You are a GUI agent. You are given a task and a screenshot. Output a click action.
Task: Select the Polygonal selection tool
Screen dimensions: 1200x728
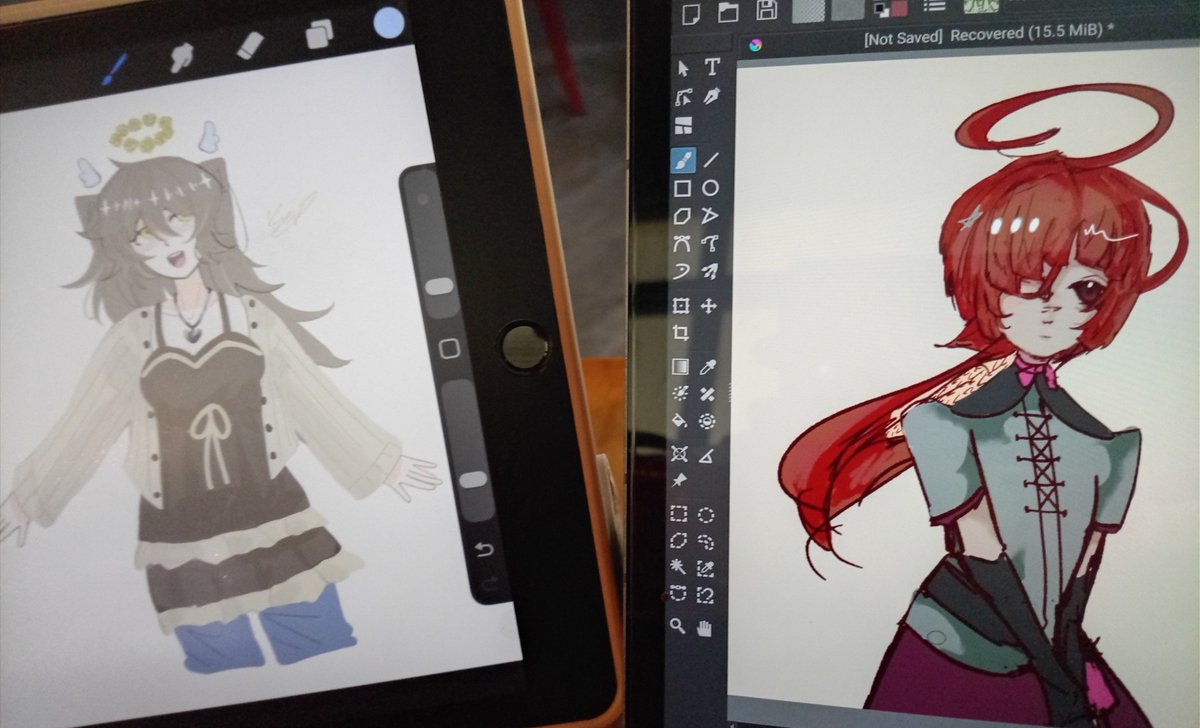point(678,541)
